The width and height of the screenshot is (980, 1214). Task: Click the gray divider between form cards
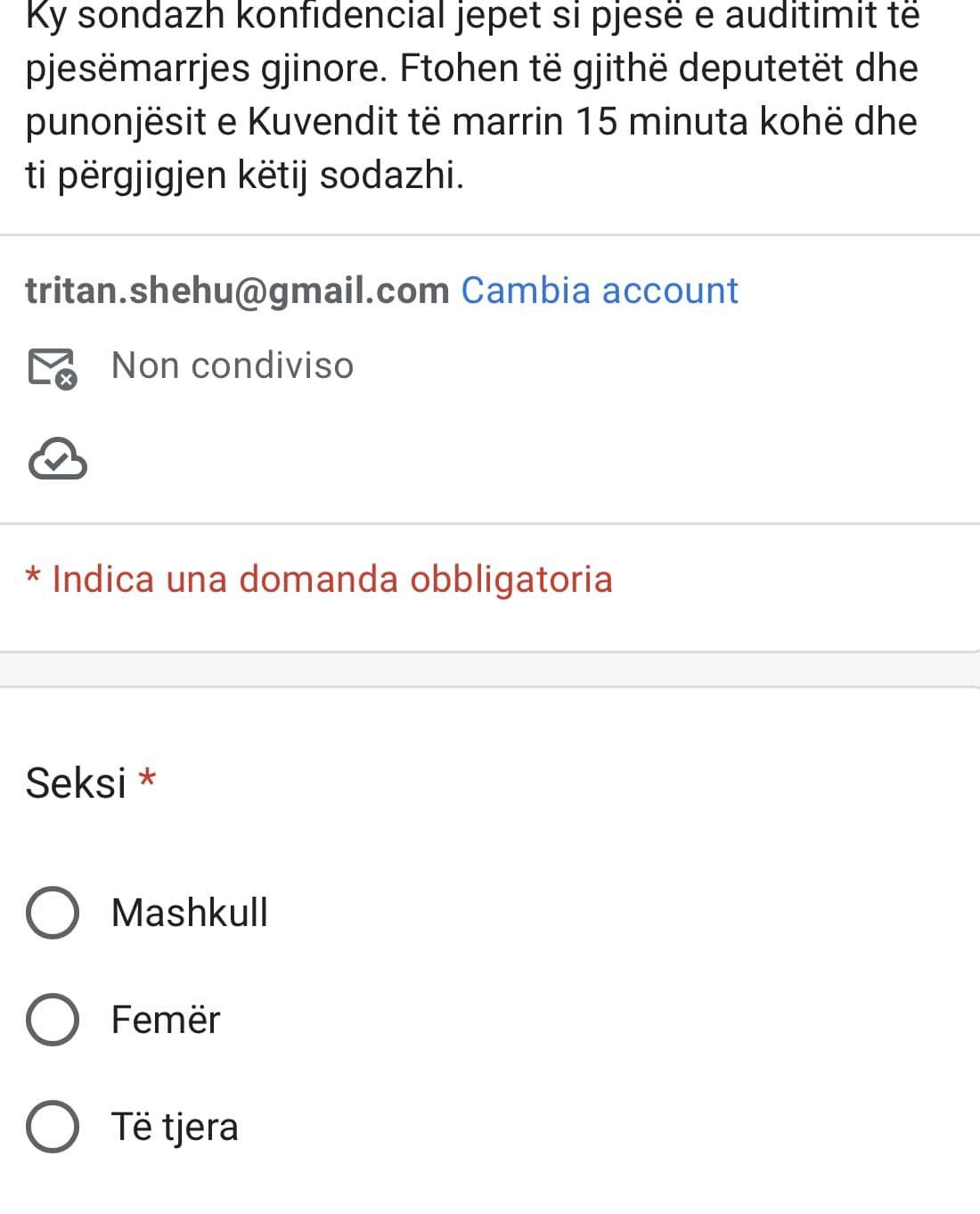click(490, 669)
